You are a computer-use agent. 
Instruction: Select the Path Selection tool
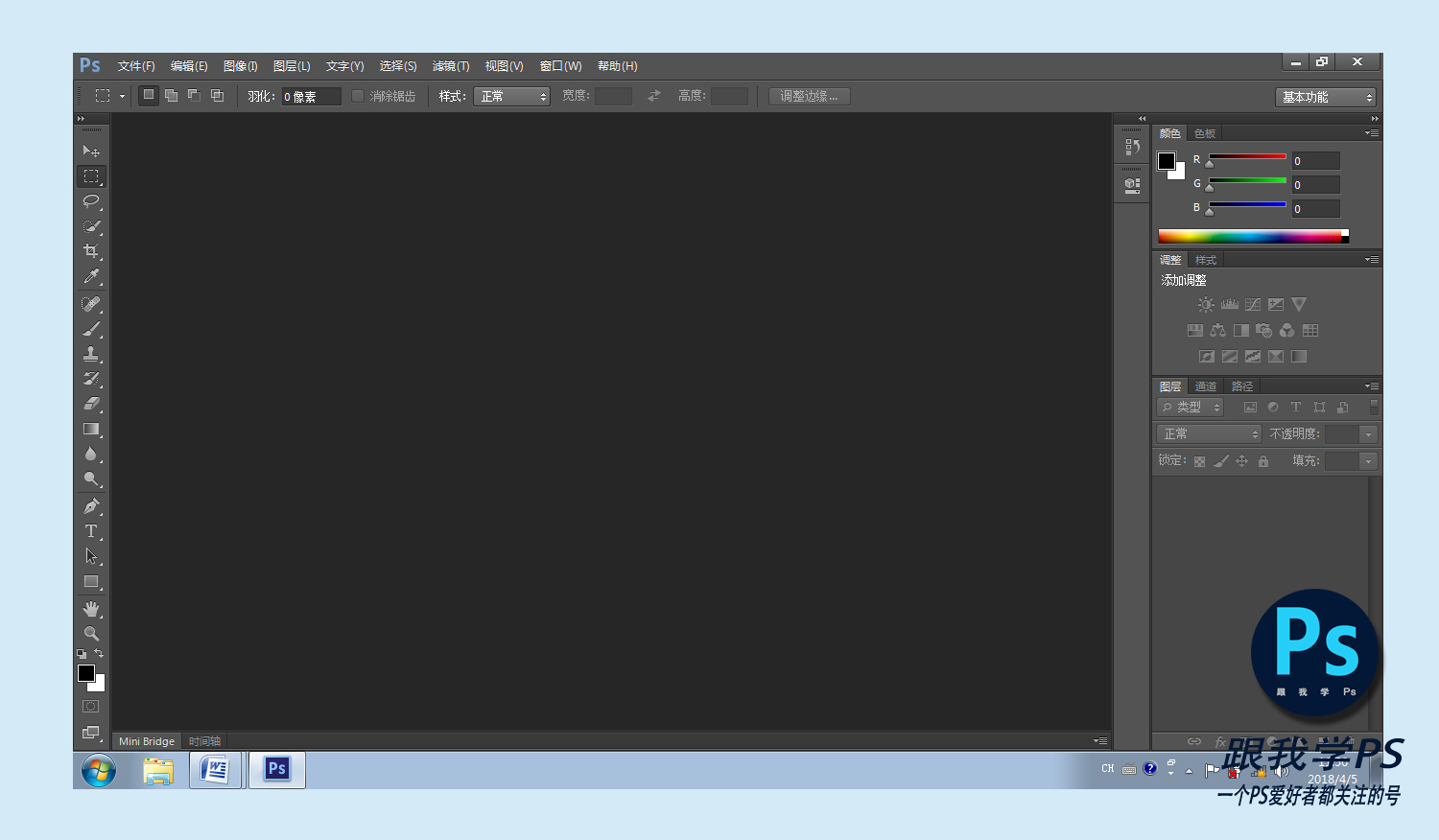coord(91,556)
